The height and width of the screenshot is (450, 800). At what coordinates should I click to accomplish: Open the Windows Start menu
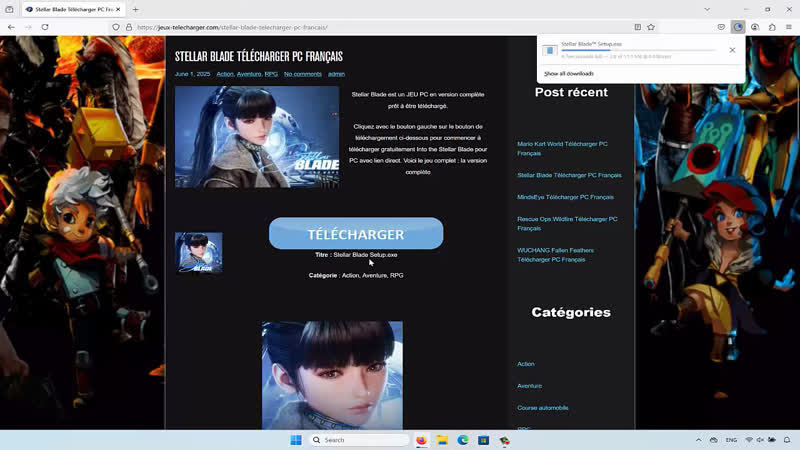296,440
